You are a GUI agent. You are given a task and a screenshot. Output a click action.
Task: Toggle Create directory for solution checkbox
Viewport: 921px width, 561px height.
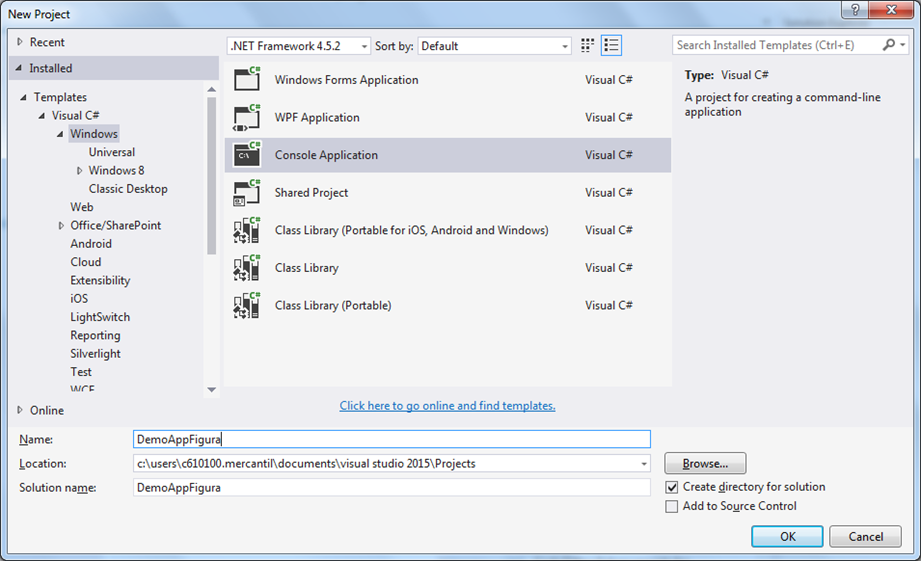pyautogui.click(x=672, y=487)
